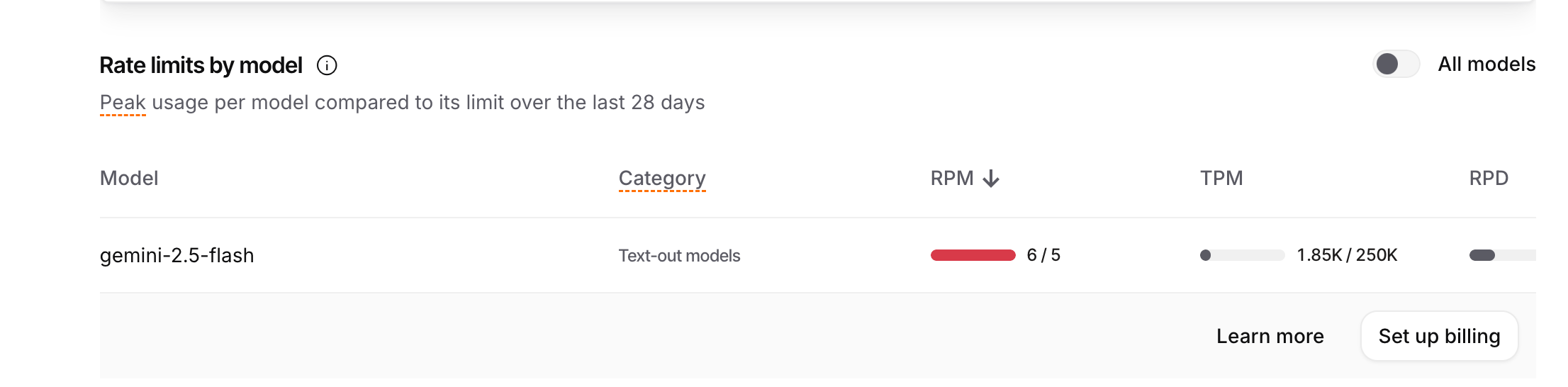Click the info icon beside Rate limits heading
The height and width of the screenshot is (387, 1568).
point(327,66)
